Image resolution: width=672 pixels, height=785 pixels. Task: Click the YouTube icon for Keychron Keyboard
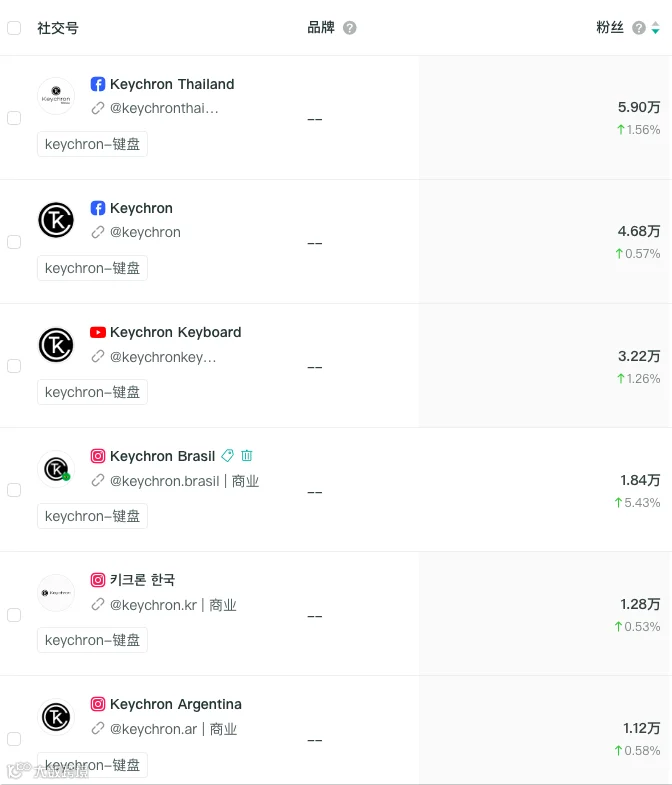coord(98,332)
